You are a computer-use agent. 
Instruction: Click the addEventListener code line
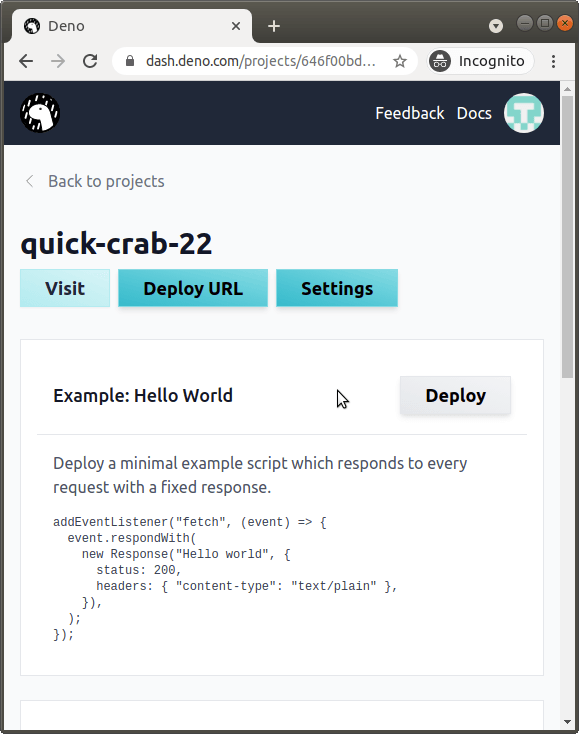(x=190, y=522)
